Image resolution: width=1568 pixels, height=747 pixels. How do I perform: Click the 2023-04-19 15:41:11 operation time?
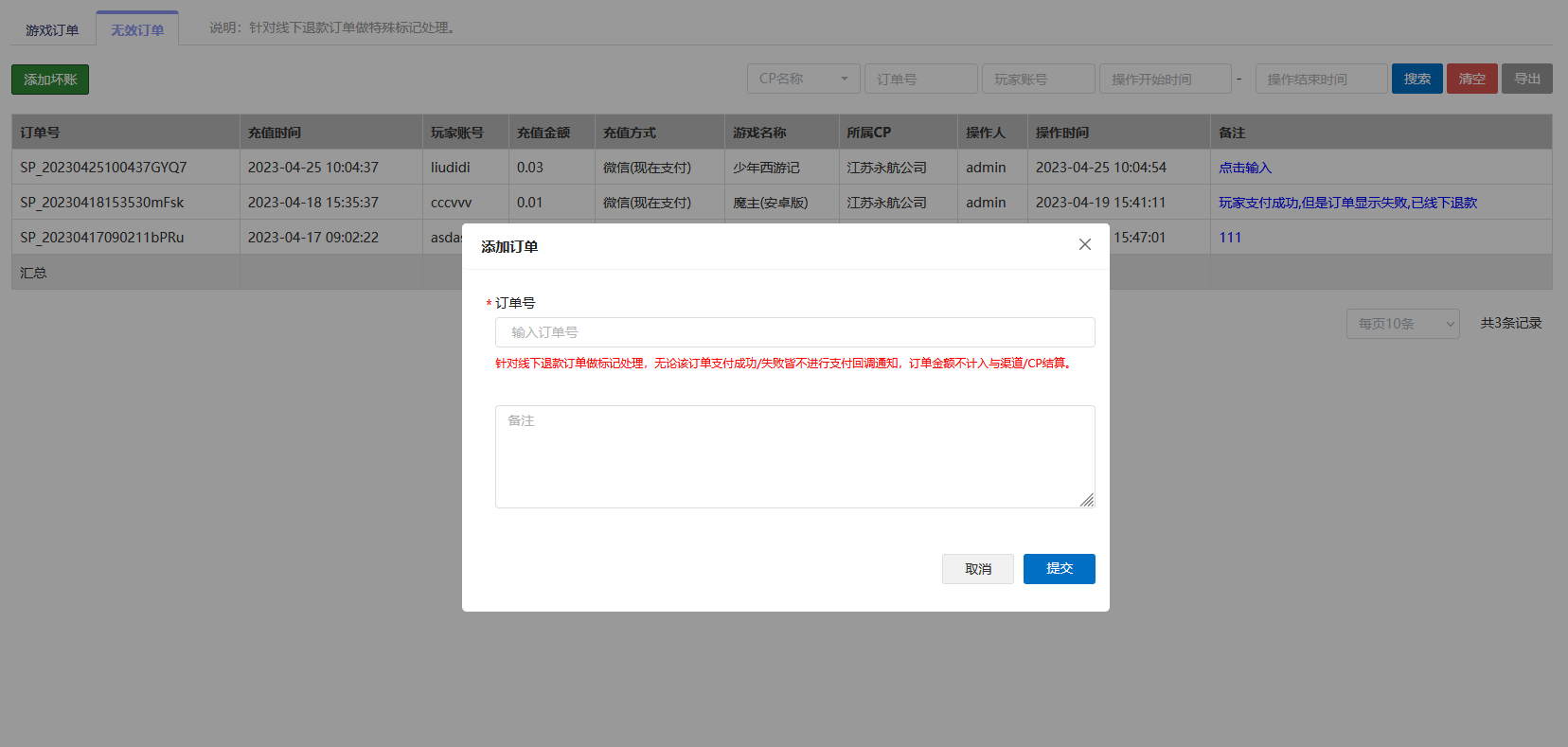1100,203
